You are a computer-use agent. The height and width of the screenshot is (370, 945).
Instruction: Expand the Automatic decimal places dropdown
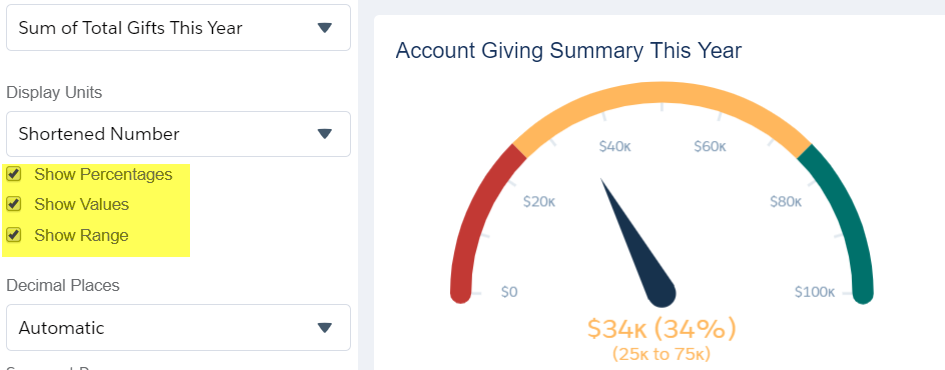point(178,327)
